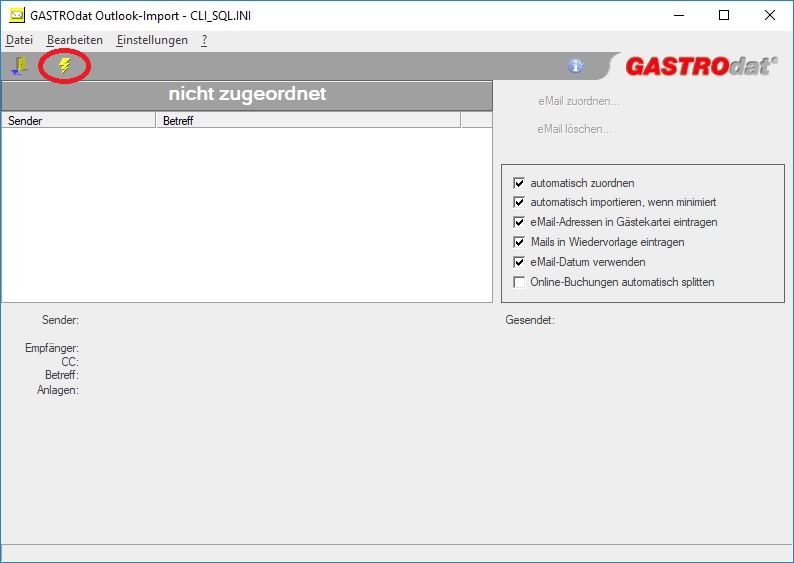Click eMail löschen... button
Image resolution: width=794 pixels, height=563 pixels.
click(574, 129)
